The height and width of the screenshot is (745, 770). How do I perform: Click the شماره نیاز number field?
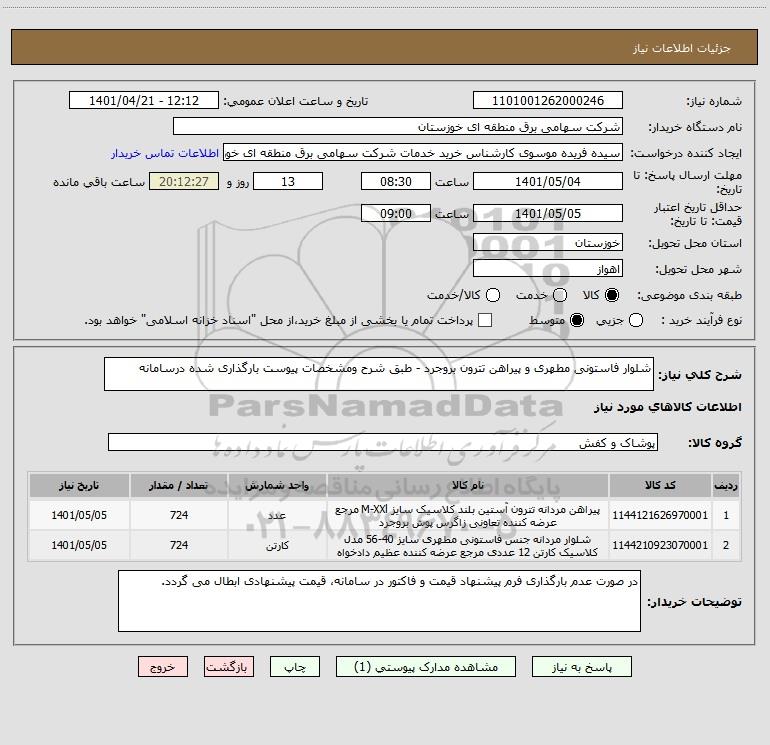(x=548, y=101)
